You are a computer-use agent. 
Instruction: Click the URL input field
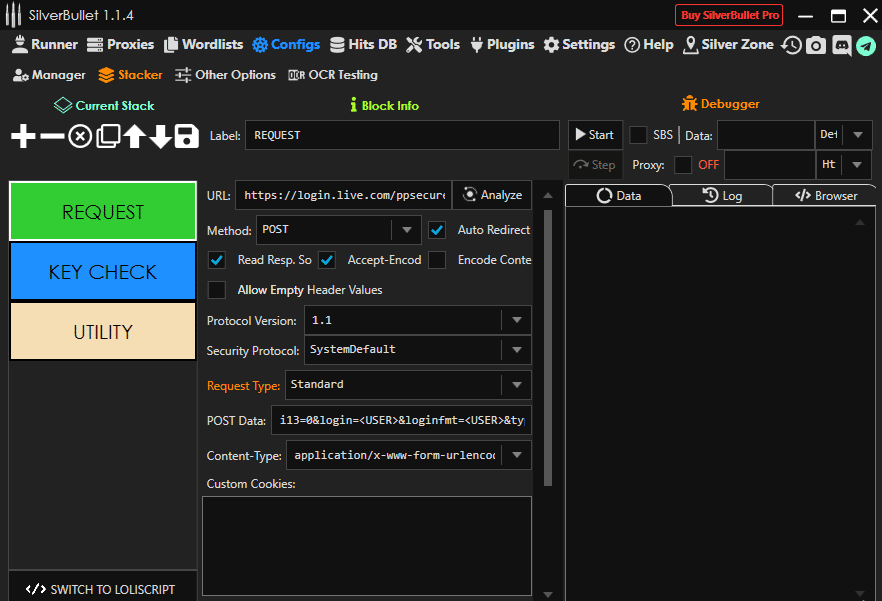343,195
